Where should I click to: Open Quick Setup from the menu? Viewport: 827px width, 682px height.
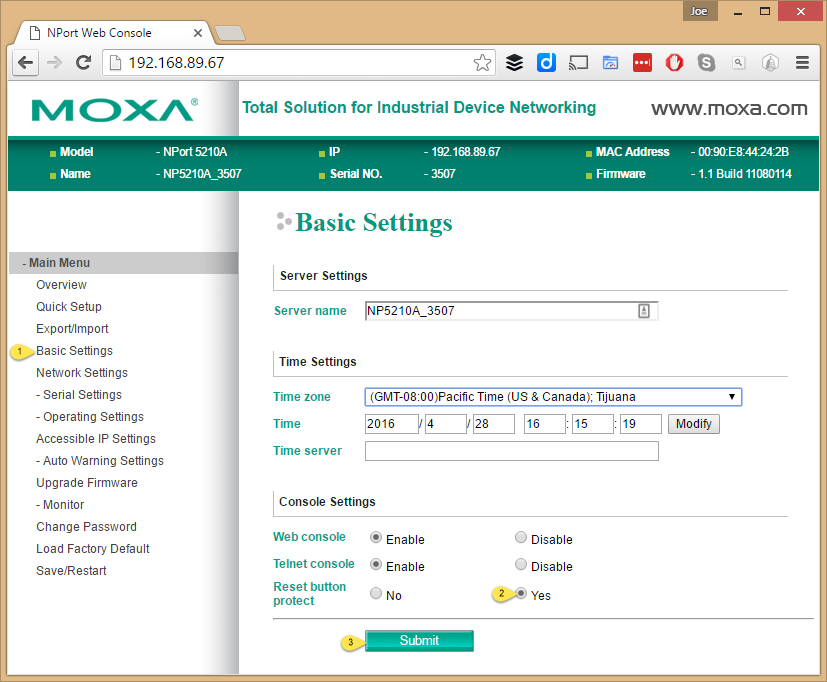click(x=69, y=307)
